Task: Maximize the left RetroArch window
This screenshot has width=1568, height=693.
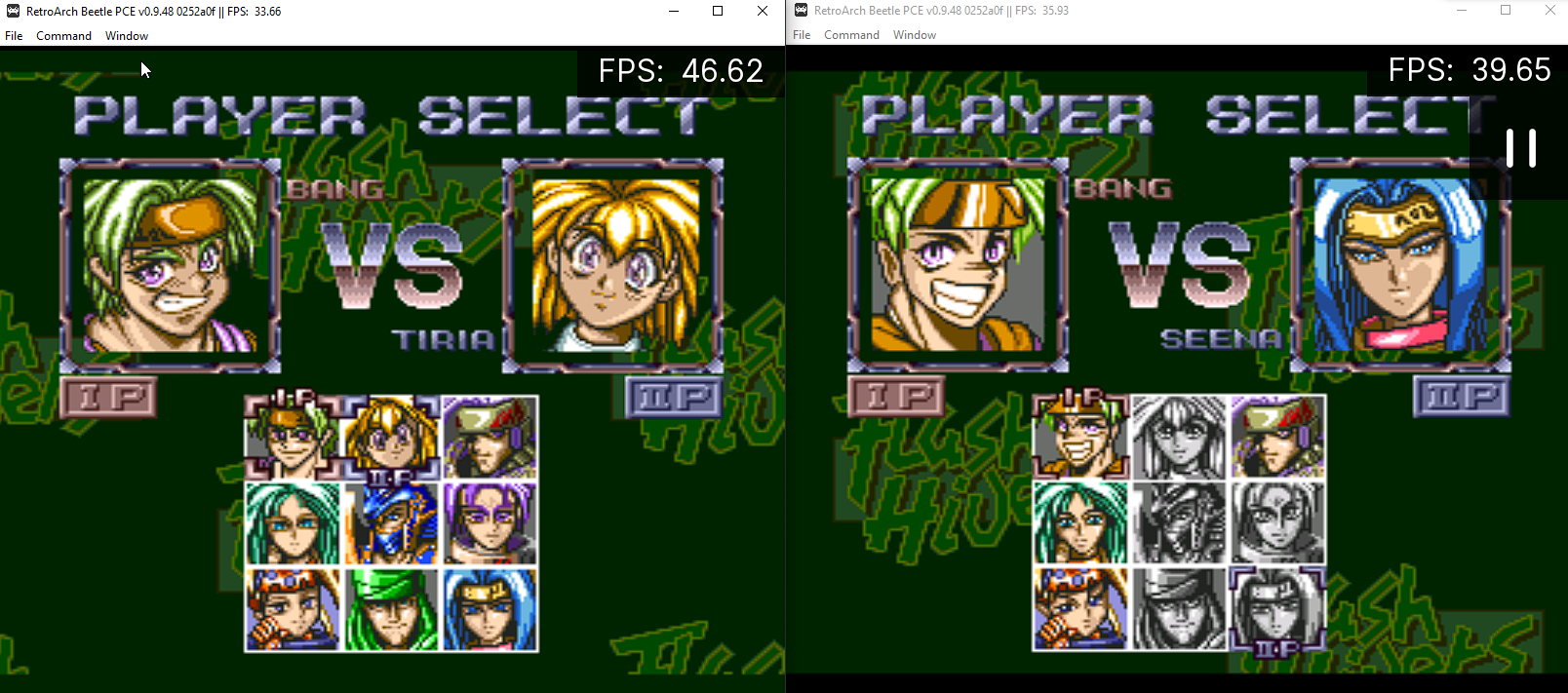Action: tap(718, 11)
